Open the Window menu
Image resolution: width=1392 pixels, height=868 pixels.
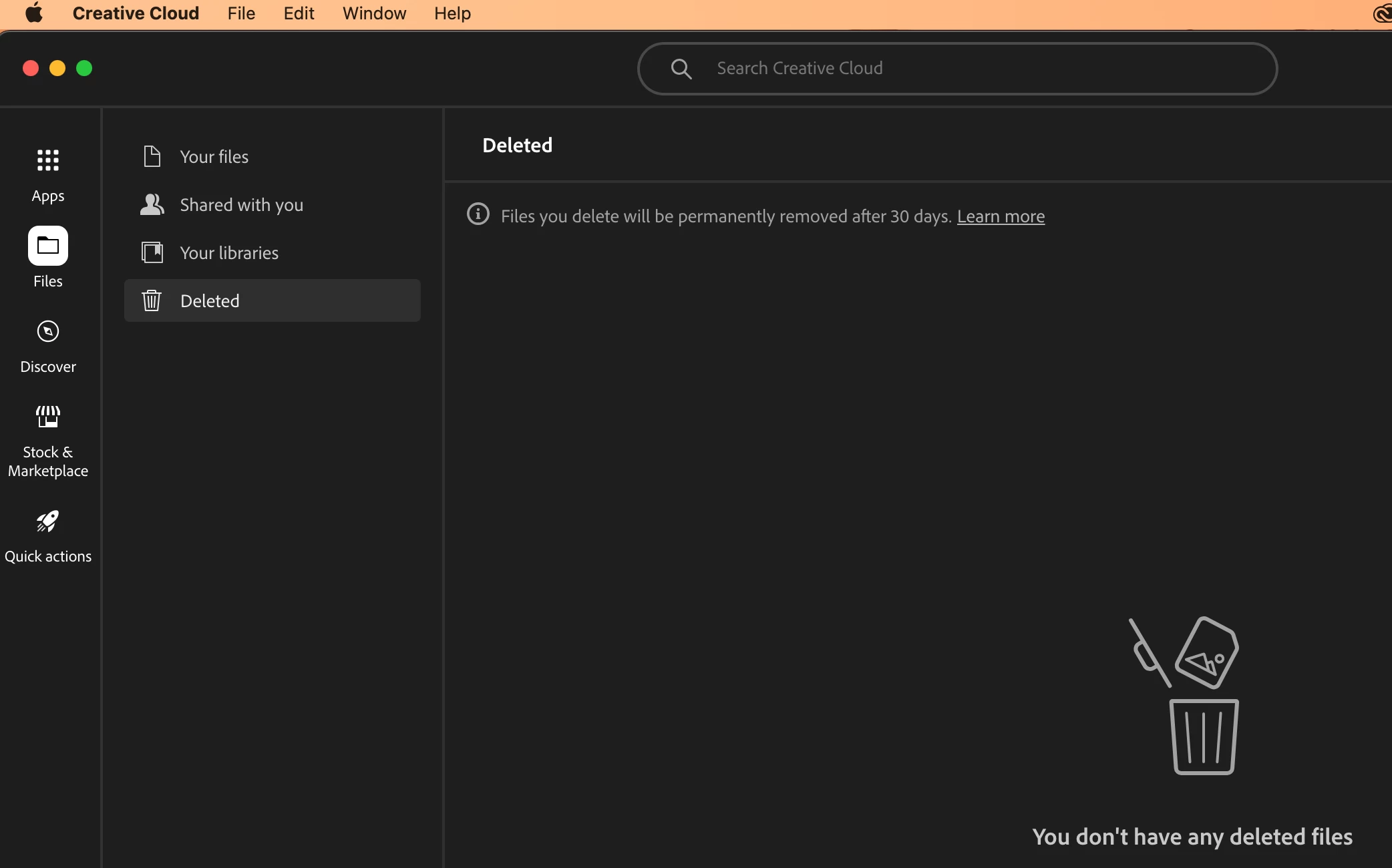pos(374,13)
